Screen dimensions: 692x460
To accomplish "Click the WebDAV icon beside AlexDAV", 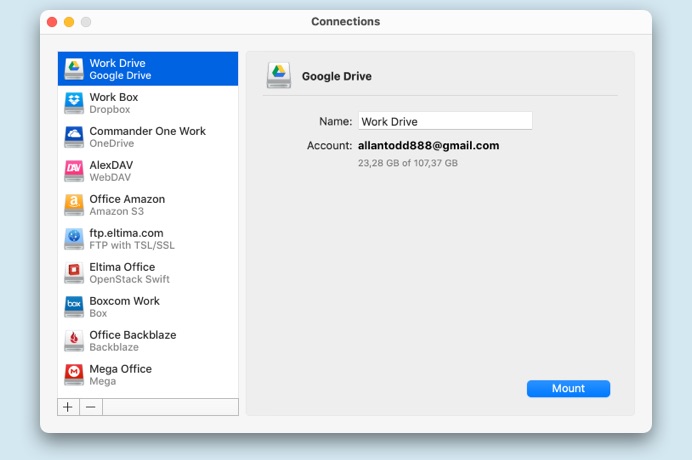I will point(74,171).
